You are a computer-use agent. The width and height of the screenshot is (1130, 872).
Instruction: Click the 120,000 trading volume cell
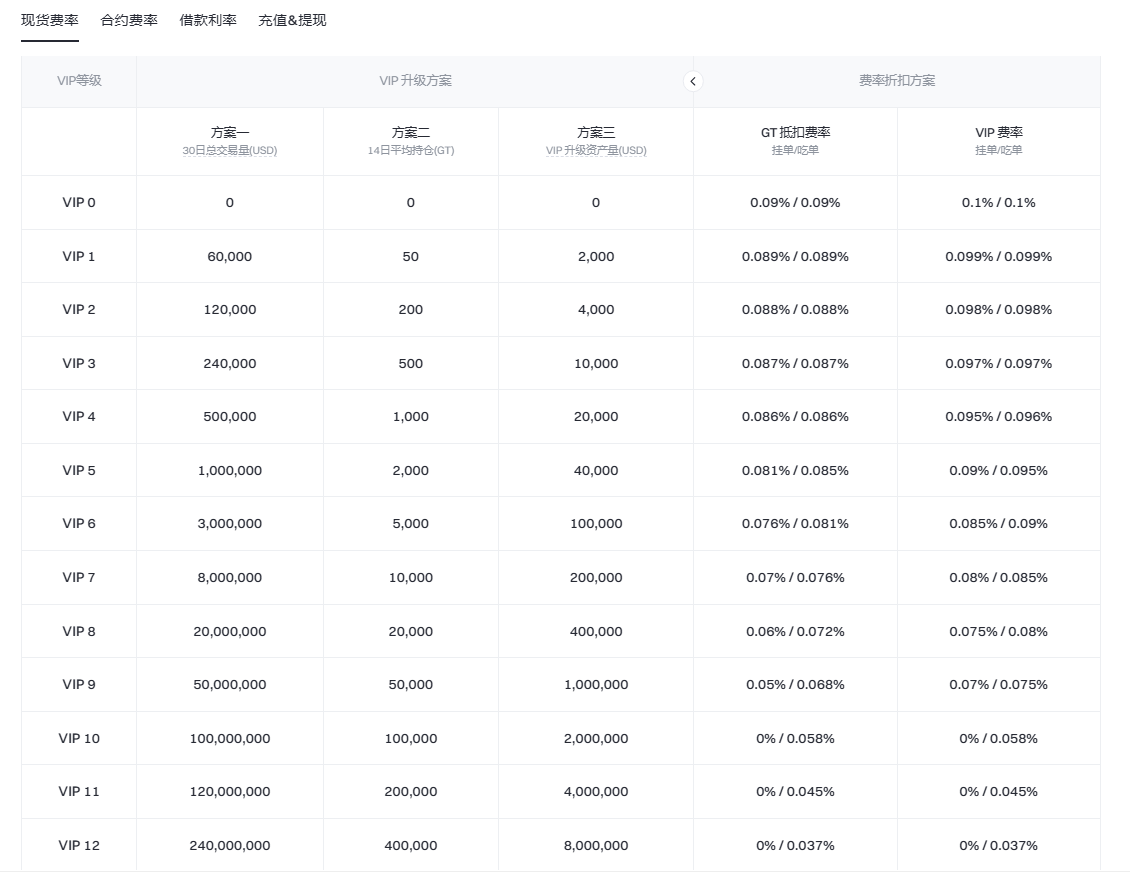tap(230, 310)
